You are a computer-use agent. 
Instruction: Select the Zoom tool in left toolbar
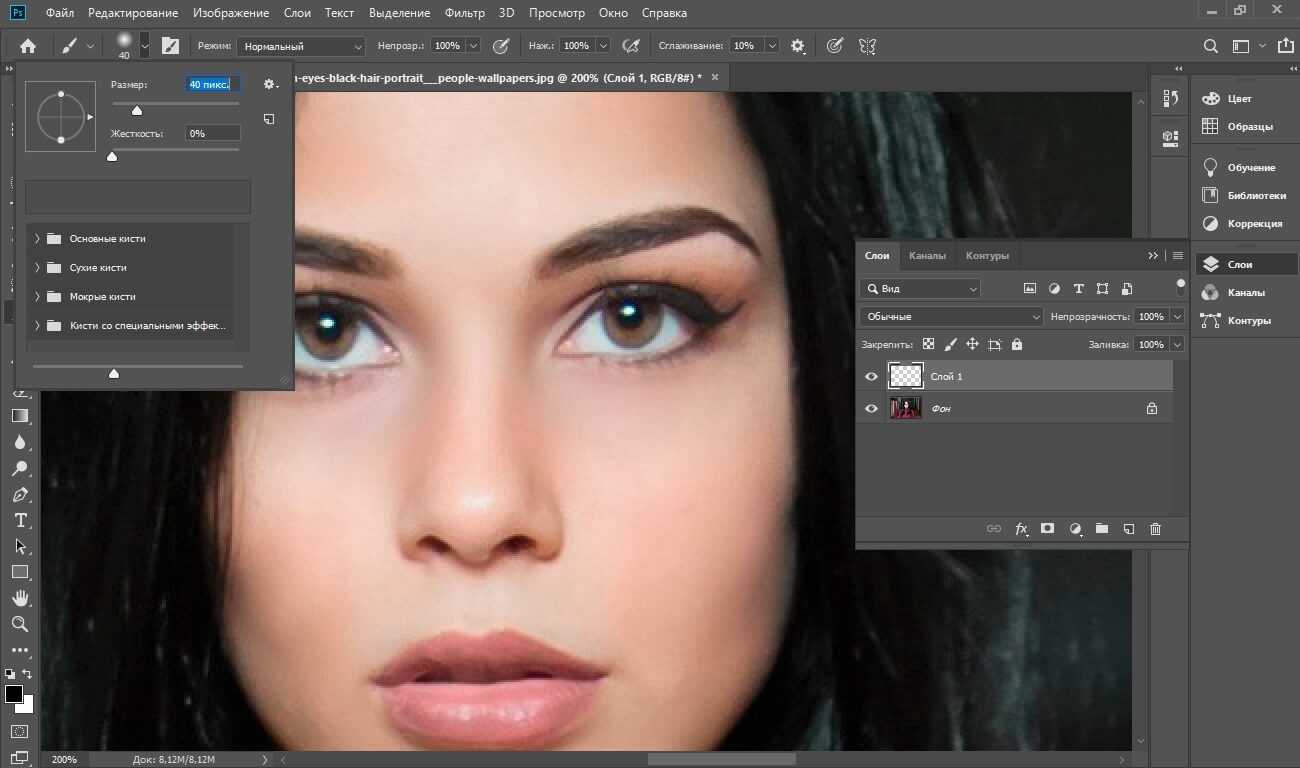pos(20,624)
